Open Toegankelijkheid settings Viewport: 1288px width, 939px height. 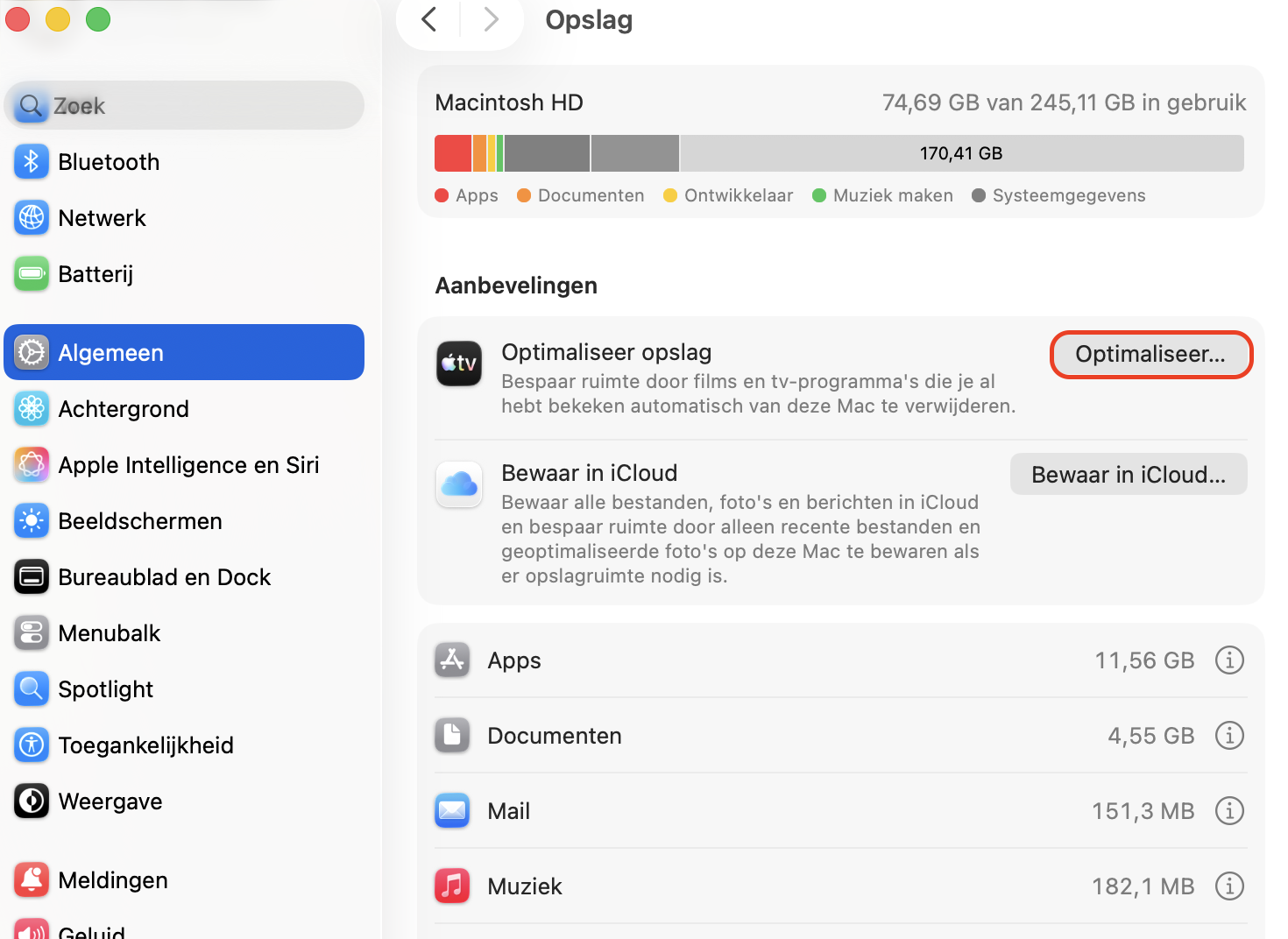pyautogui.click(x=145, y=745)
